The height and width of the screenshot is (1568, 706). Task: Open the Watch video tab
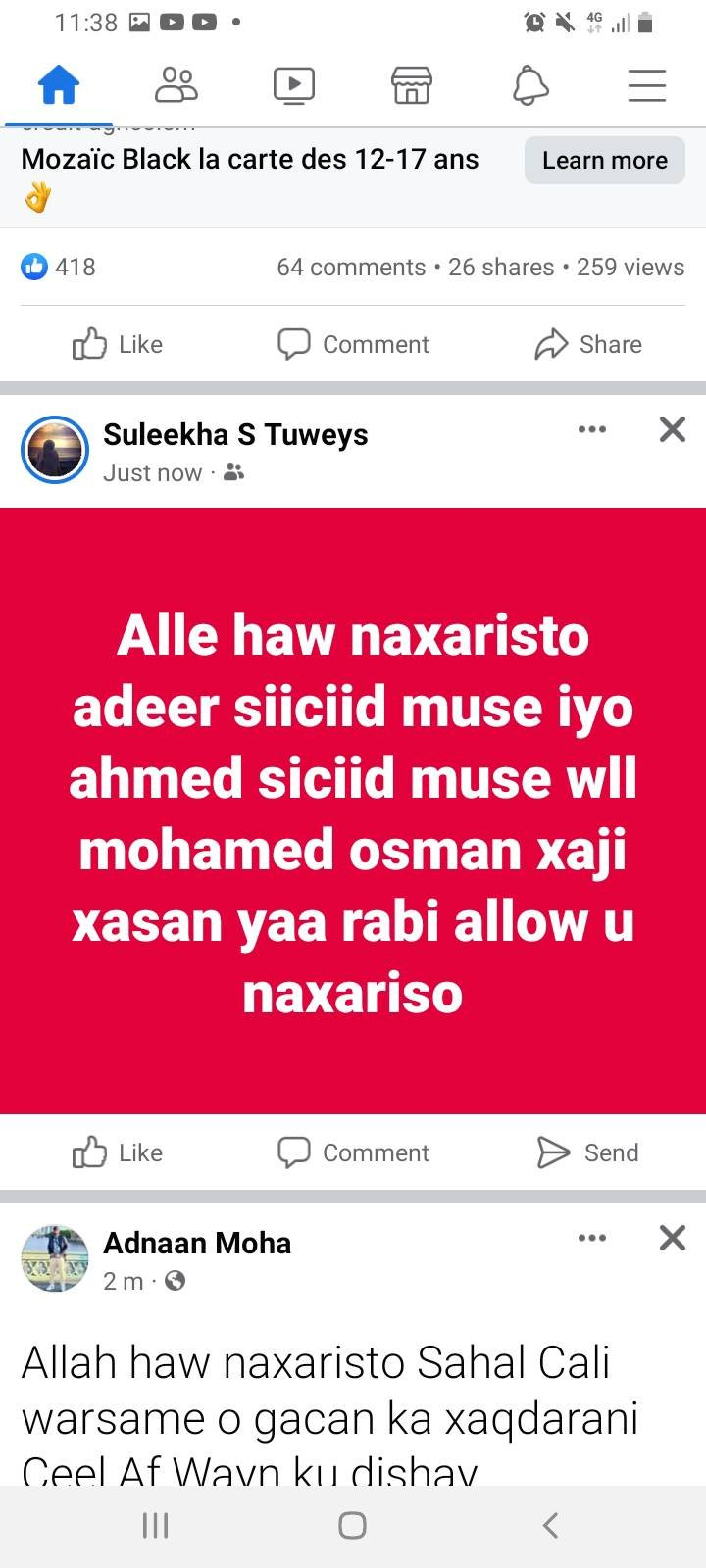[x=294, y=85]
